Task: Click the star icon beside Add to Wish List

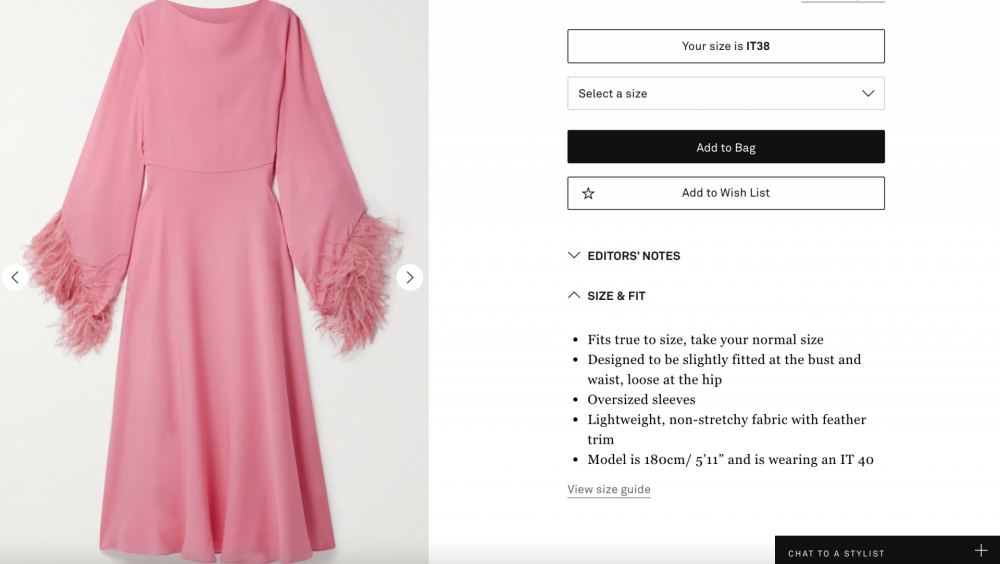Action: [x=588, y=193]
